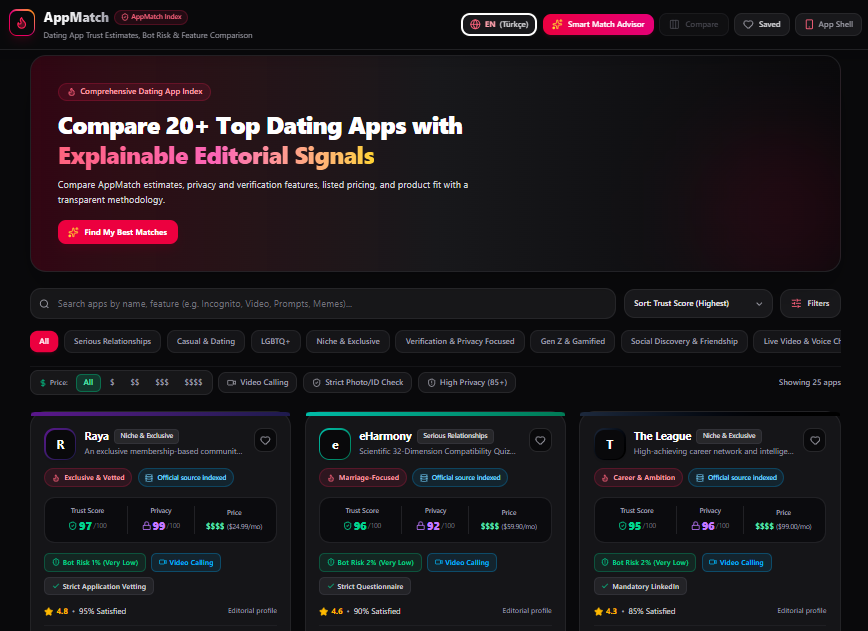The image size is (868, 631).
Task: Select the Casual & Dating category tab
Action: coord(206,342)
